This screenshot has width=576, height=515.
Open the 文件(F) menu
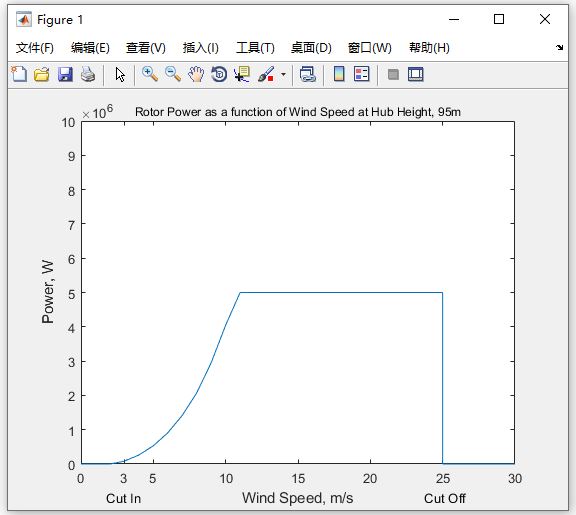(35, 48)
